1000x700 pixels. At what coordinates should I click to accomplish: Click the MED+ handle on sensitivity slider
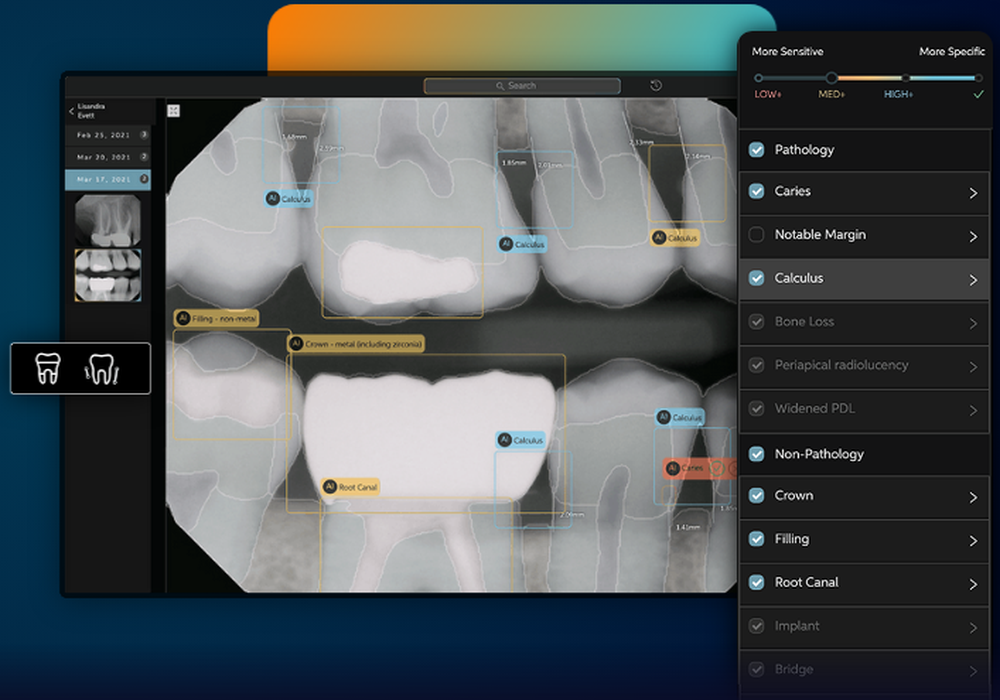831,78
